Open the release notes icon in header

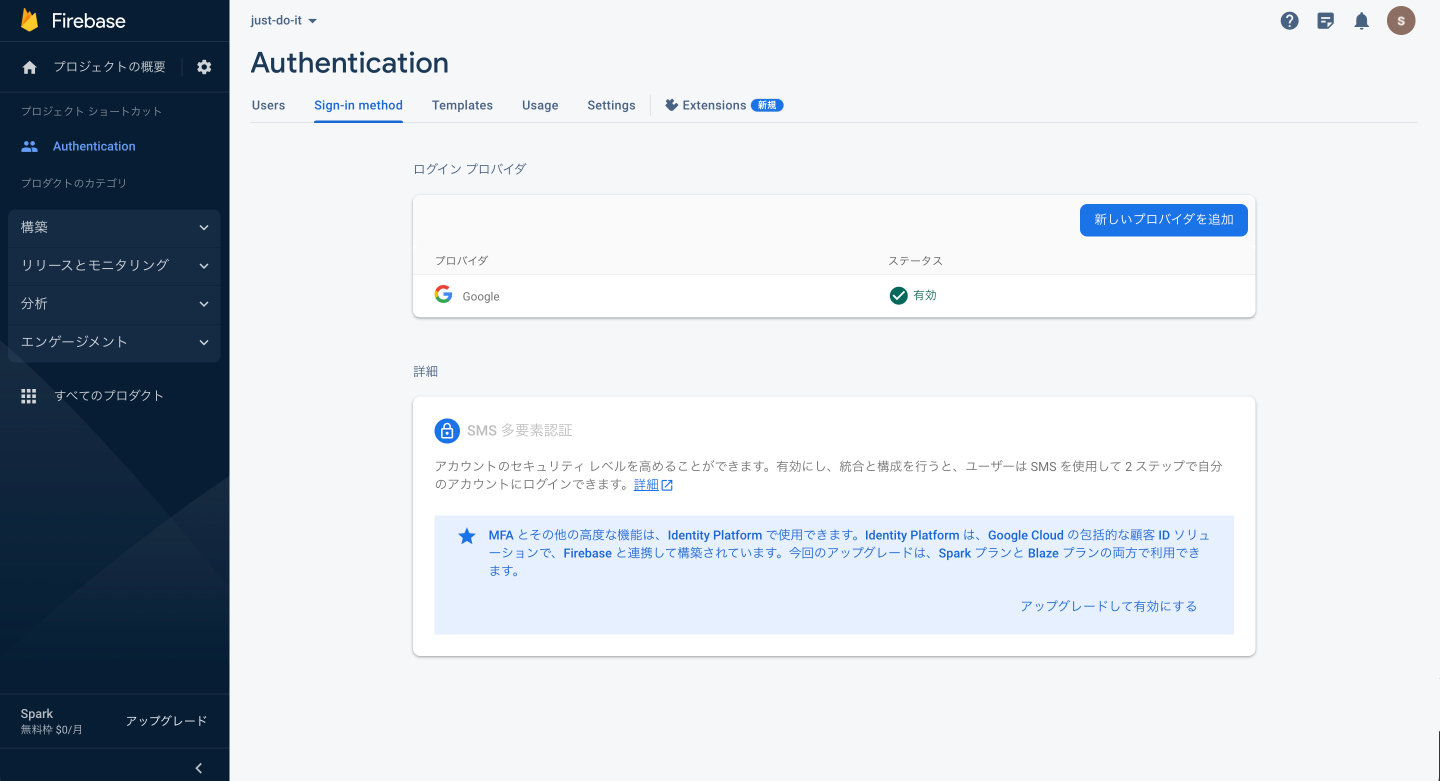coord(1326,21)
